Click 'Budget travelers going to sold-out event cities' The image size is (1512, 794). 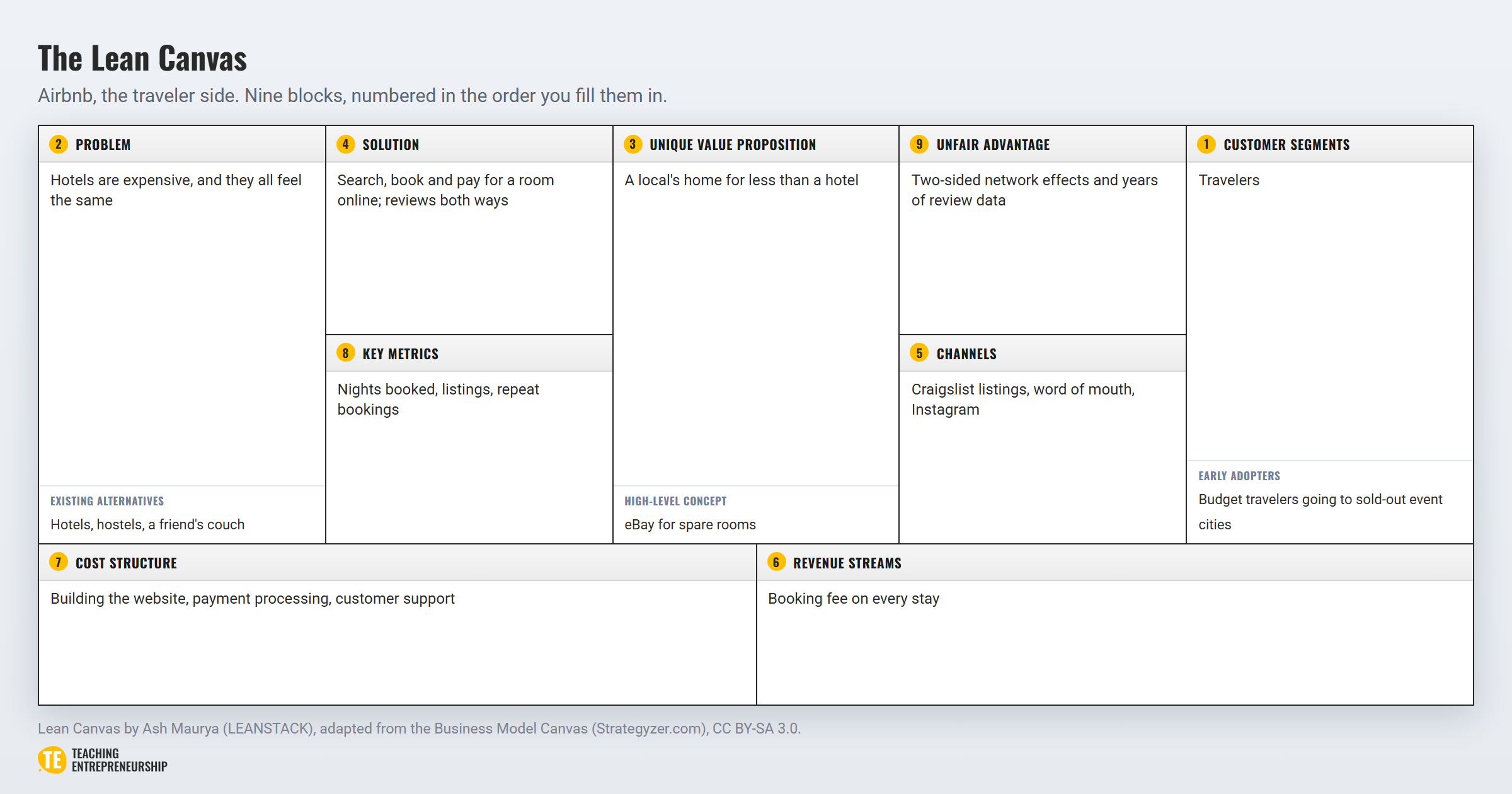coord(1320,512)
